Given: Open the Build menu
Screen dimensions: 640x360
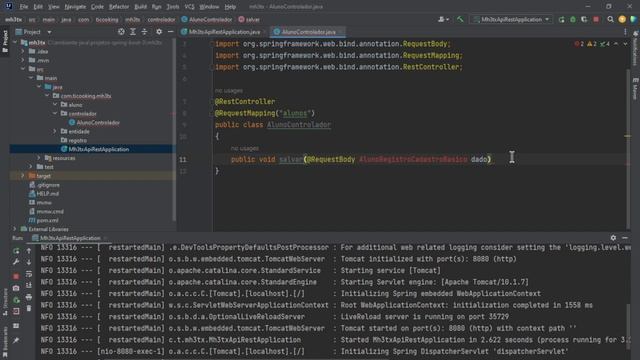Looking at the screenshot, I should 140,7.
